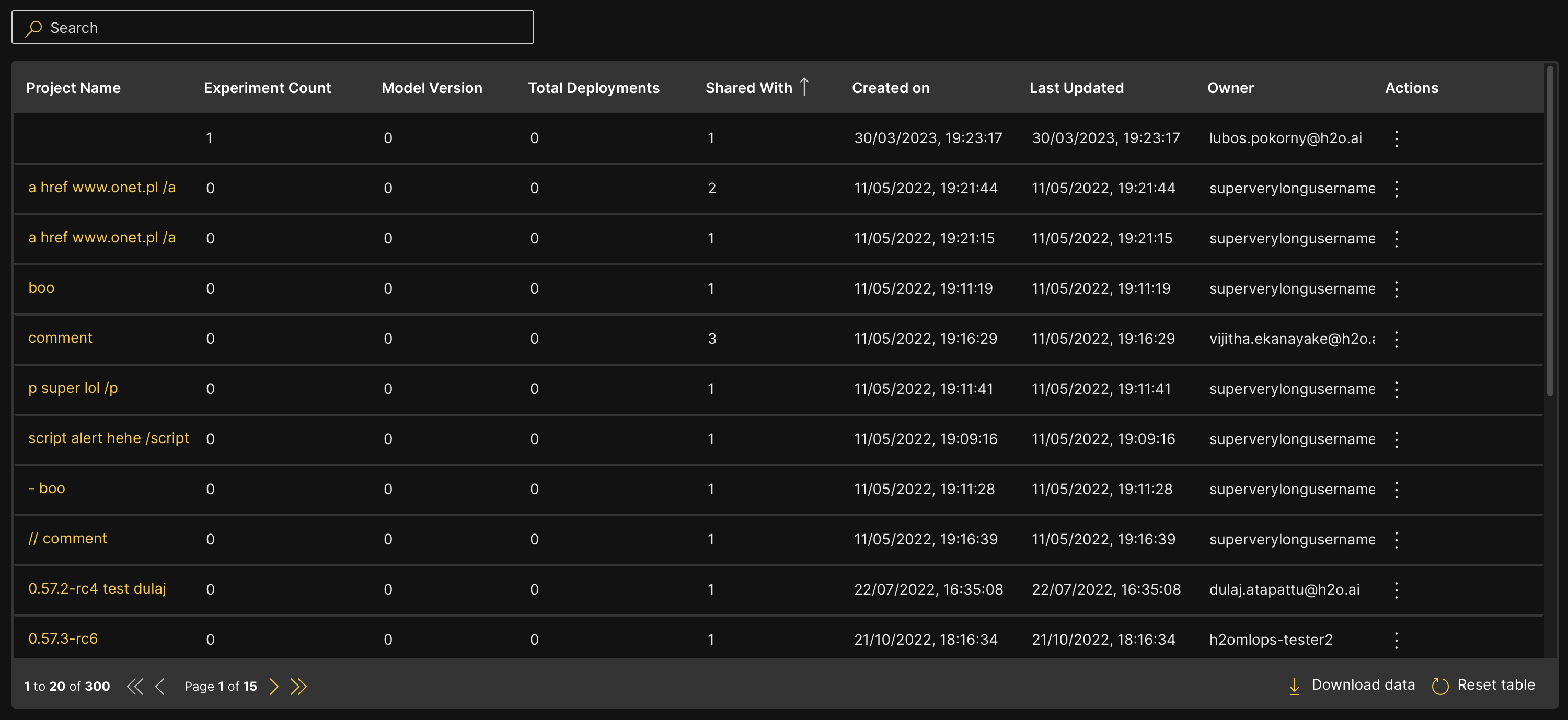
Task: Sort by Project Name column header
Action: click(74, 88)
